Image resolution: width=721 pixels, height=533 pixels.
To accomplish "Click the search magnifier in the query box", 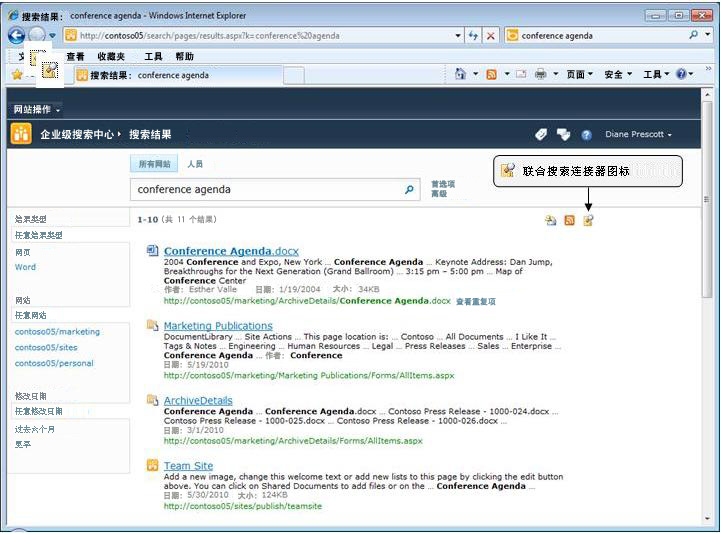I will click(x=409, y=189).
